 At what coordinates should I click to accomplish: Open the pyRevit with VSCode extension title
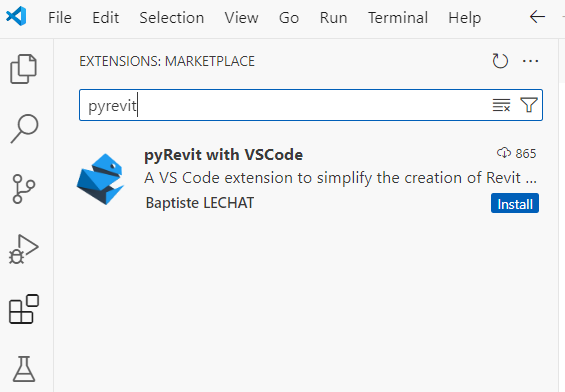click(223, 155)
